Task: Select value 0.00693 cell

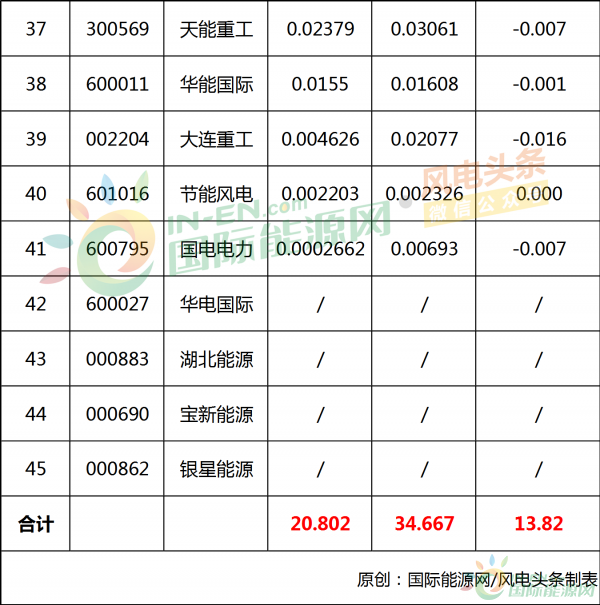Action: pos(424,249)
